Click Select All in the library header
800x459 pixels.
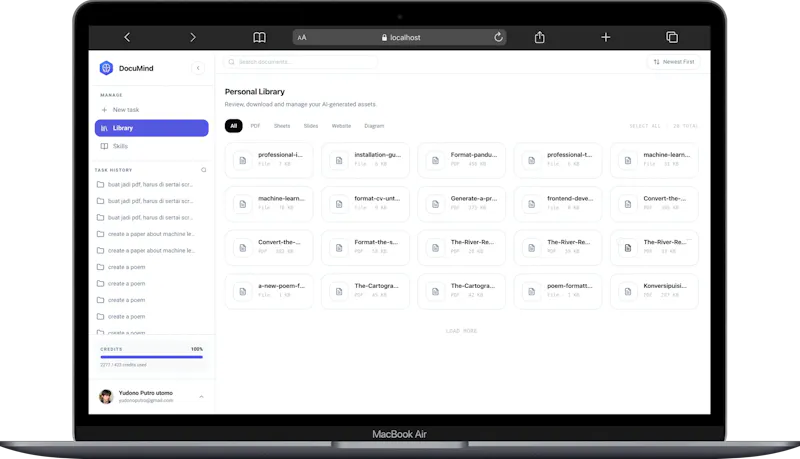tap(645, 126)
